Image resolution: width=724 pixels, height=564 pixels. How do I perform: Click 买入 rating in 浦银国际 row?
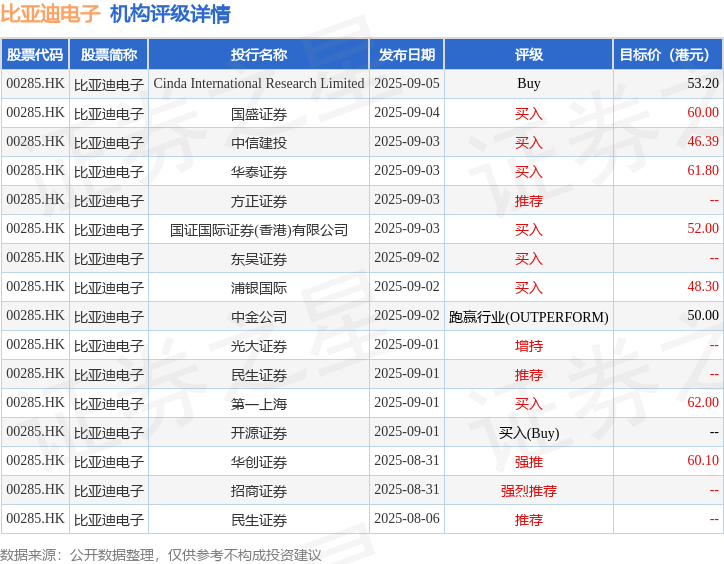[529, 287]
